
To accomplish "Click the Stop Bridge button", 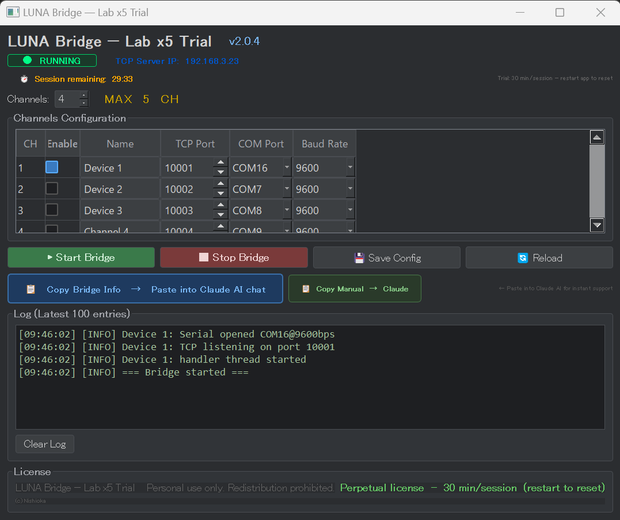I will 234,257.
